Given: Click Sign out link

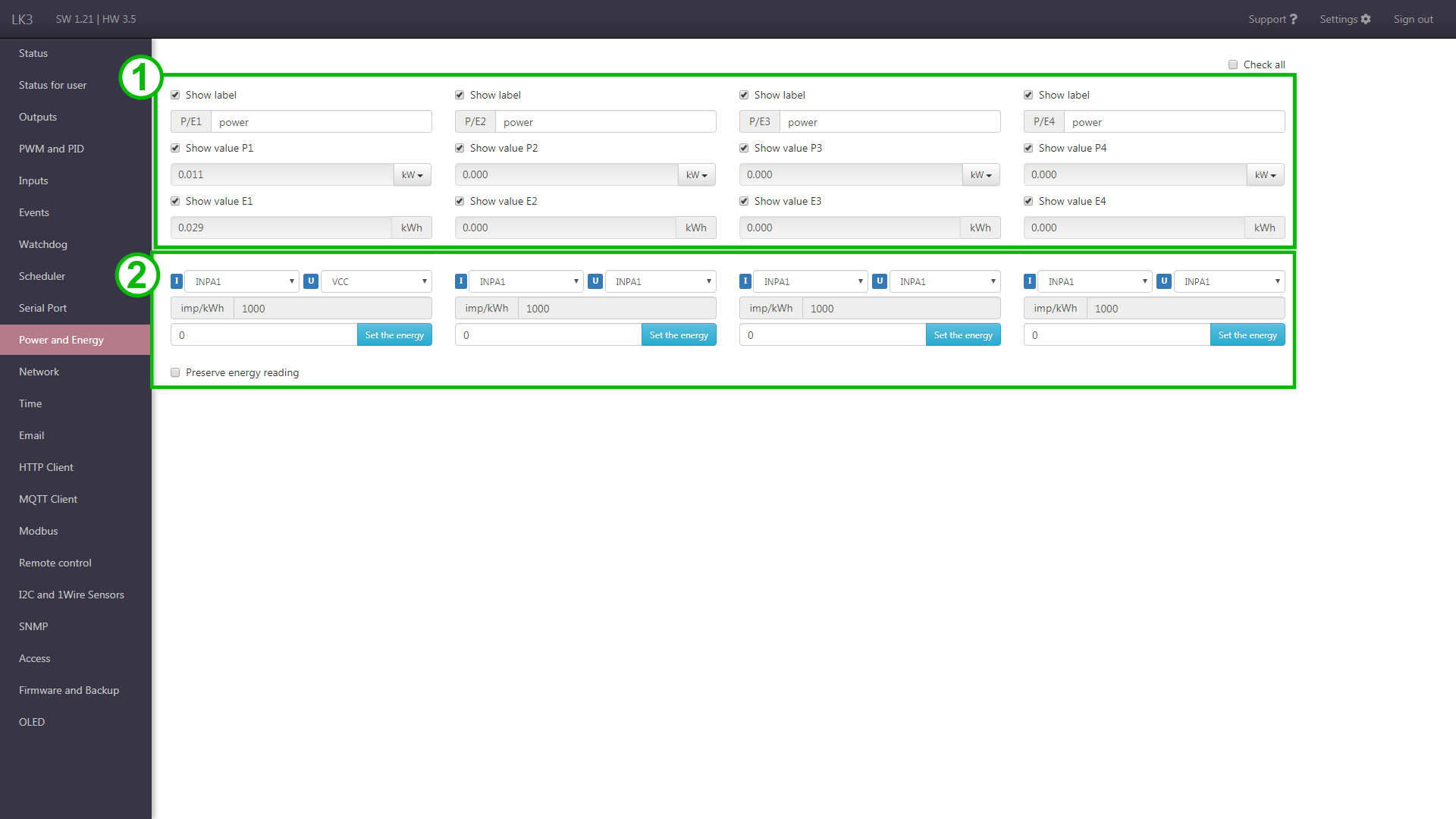Looking at the screenshot, I should coord(1413,19).
